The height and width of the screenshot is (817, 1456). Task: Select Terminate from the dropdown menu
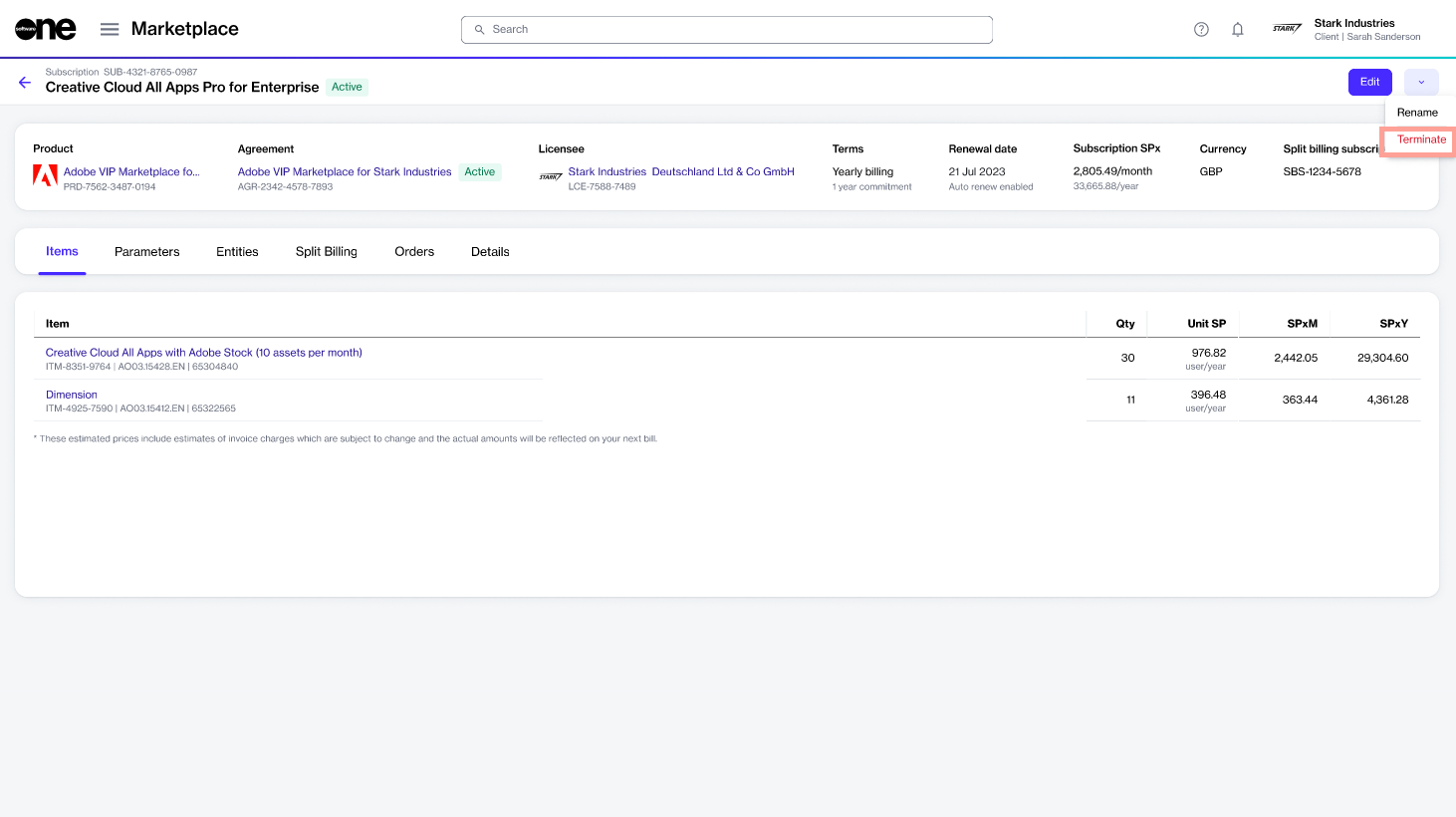click(x=1420, y=139)
